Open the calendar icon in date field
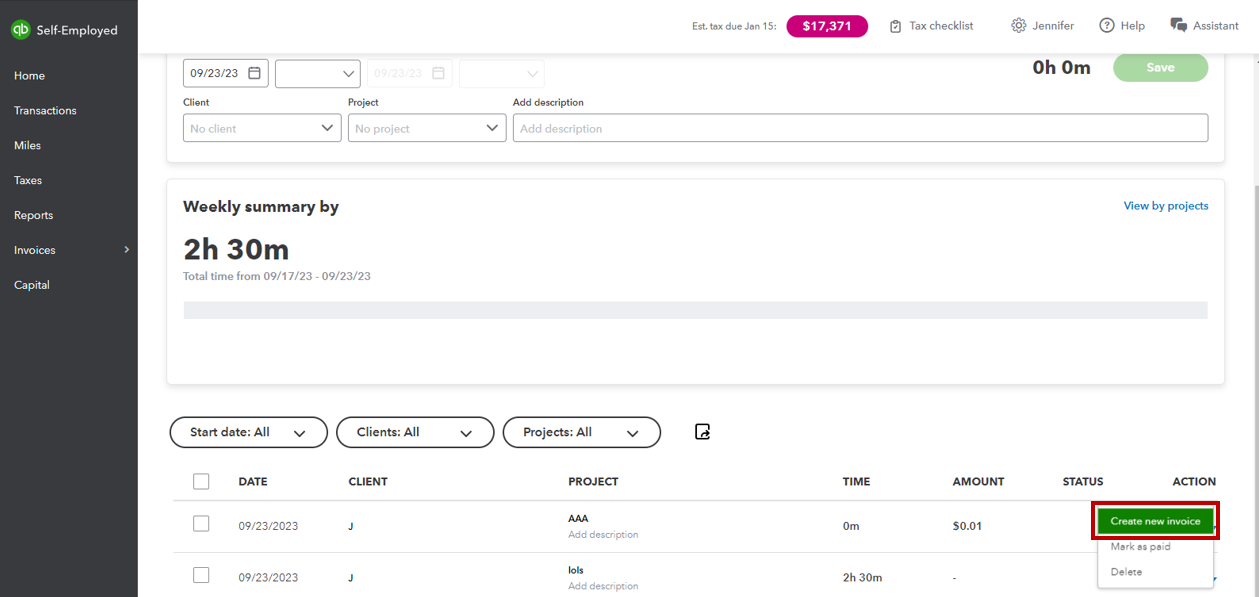This screenshot has width=1259, height=597. pyautogui.click(x=254, y=73)
